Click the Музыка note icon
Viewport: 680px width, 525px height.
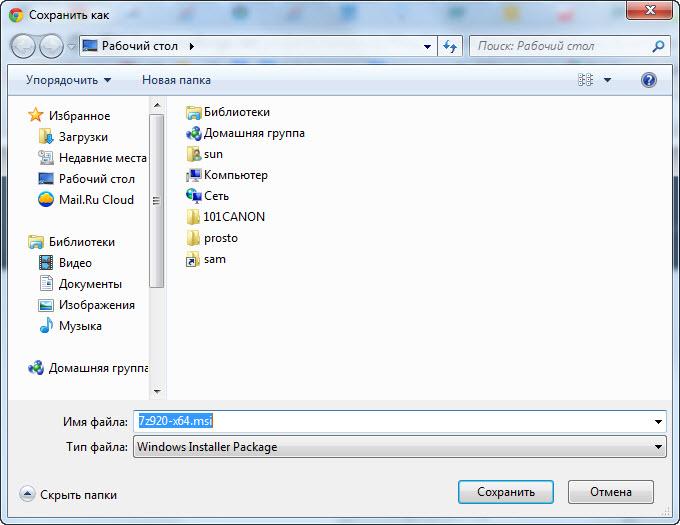(46, 326)
